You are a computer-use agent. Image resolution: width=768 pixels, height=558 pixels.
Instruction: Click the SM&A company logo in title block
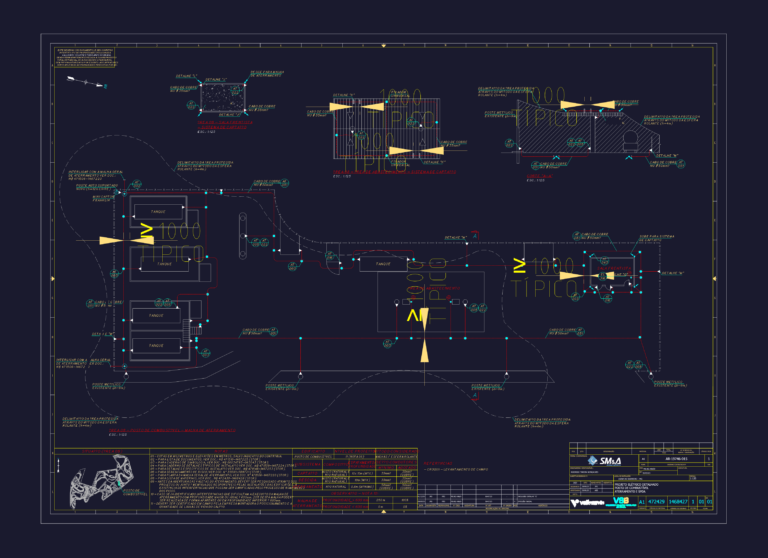tap(604, 461)
